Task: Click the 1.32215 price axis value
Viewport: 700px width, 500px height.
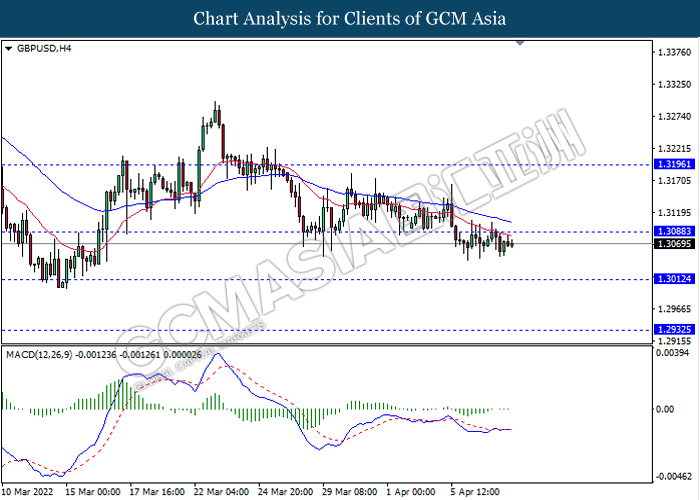Action: [x=675, y=149]
